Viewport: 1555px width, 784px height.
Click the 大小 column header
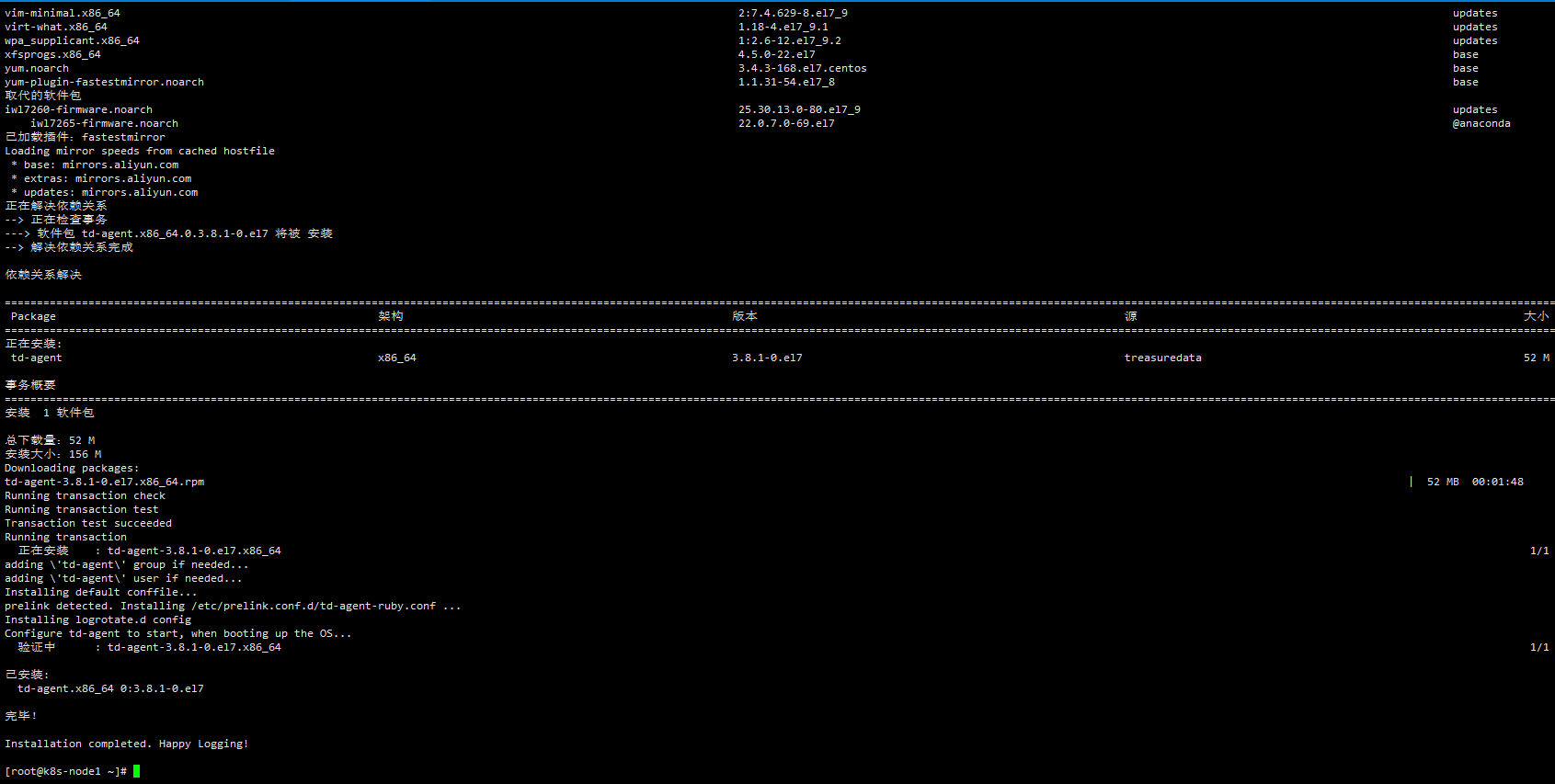(x=1537, y=316)
